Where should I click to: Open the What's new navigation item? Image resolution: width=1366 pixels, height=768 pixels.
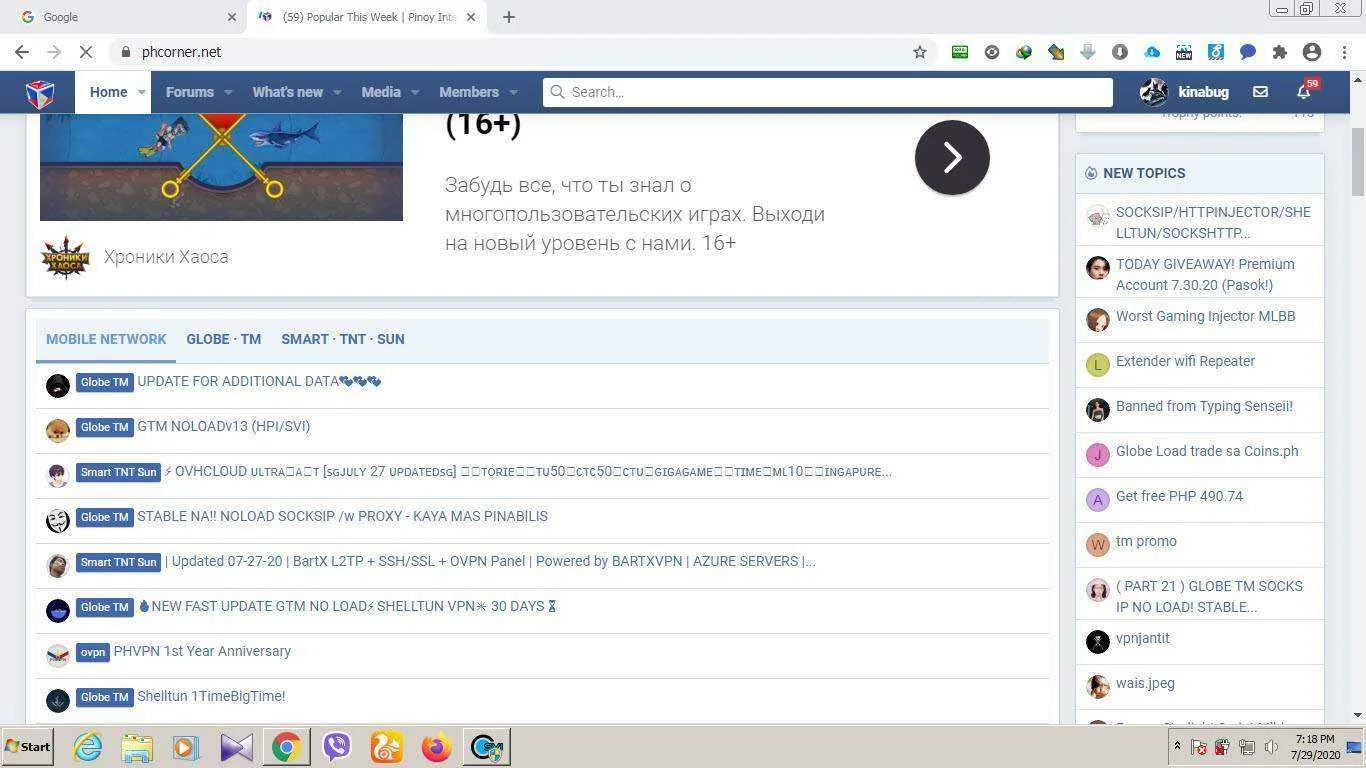coord(287,92)
